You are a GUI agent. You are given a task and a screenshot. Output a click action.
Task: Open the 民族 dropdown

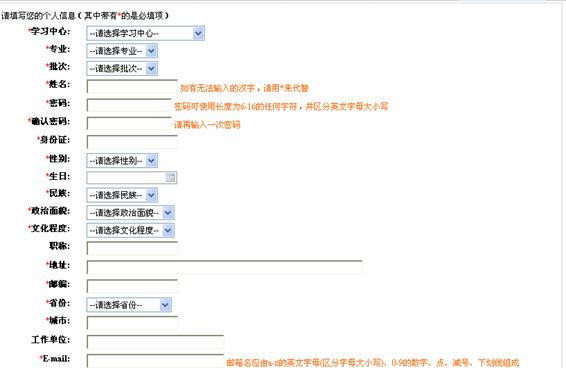tap(122, 195)
